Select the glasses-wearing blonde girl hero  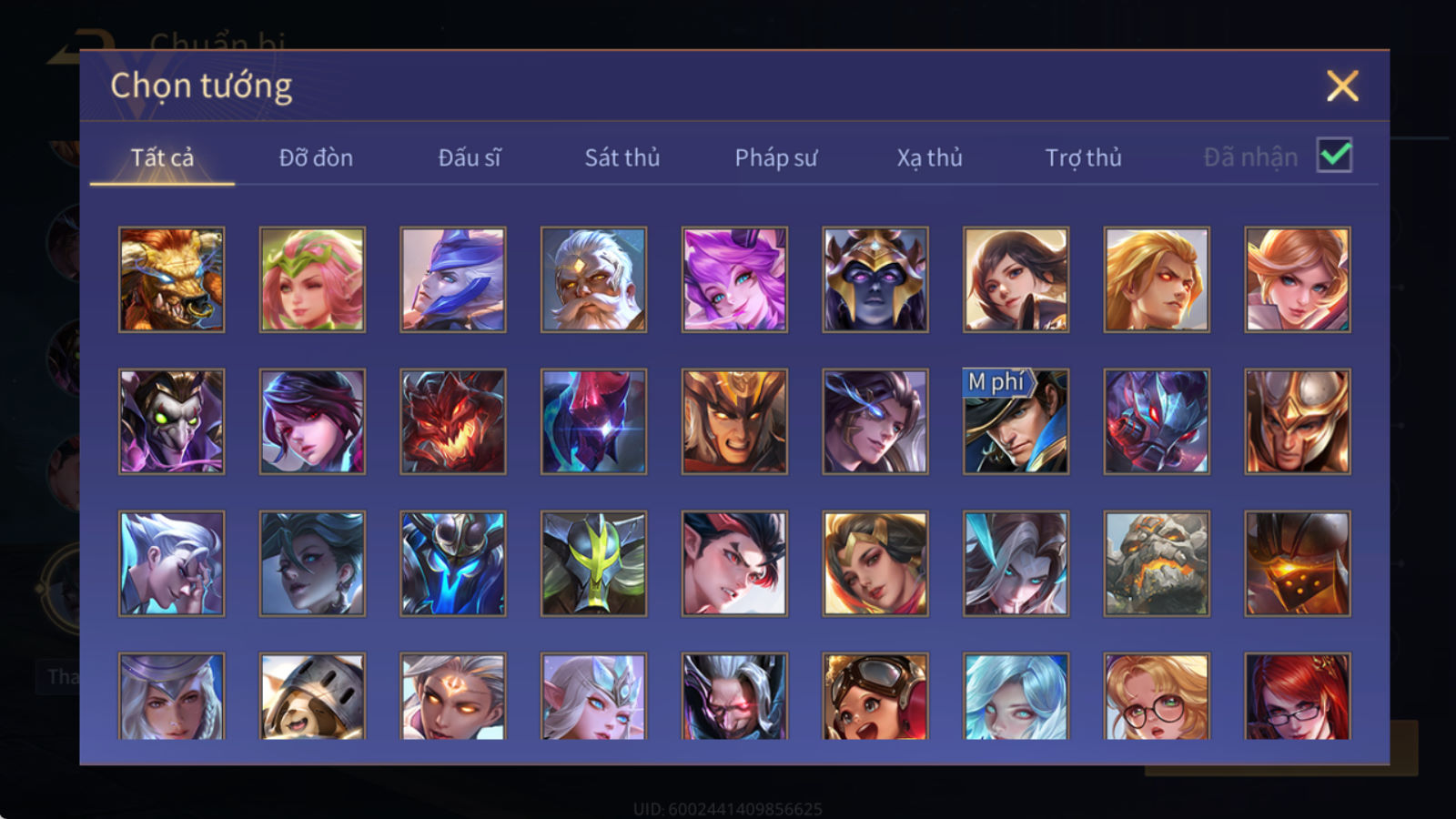tap(1157, 696)
